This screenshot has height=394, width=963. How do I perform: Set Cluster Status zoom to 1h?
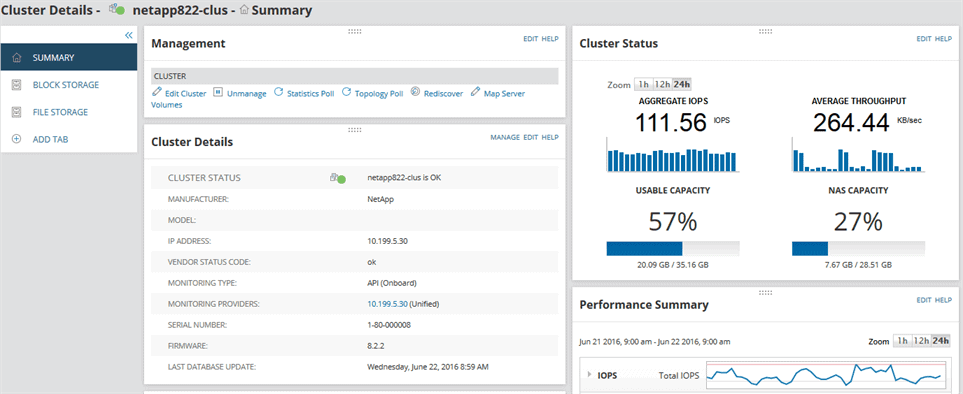[643, 84]
